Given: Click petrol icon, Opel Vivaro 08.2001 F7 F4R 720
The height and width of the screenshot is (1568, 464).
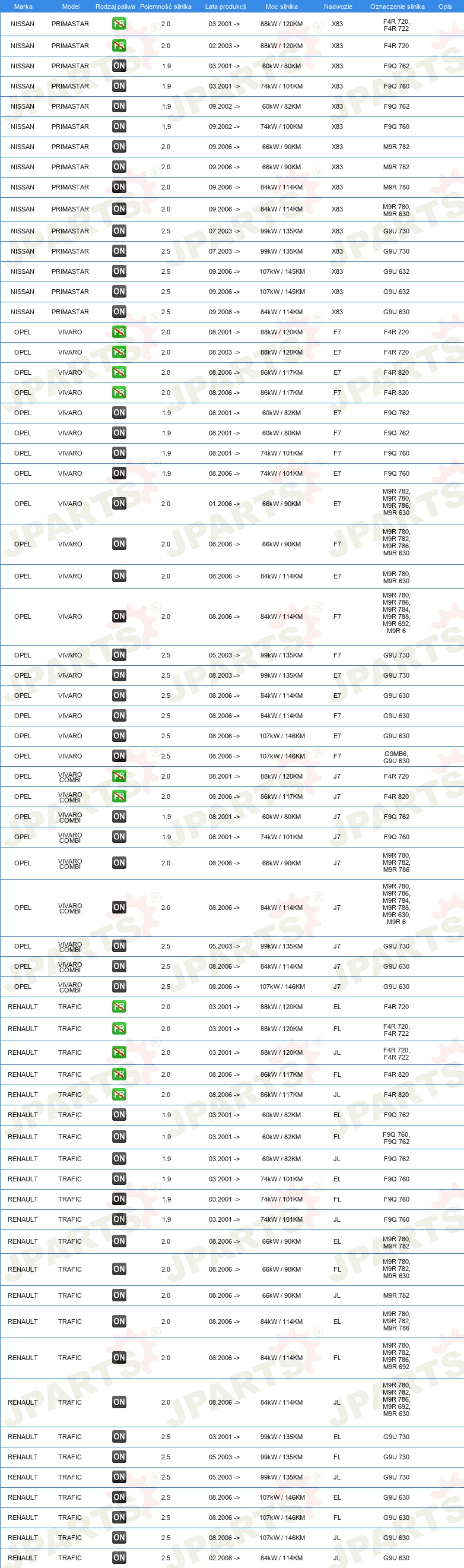Looking at the screenshot, I should pyautogui.click(x=119, y=332).
